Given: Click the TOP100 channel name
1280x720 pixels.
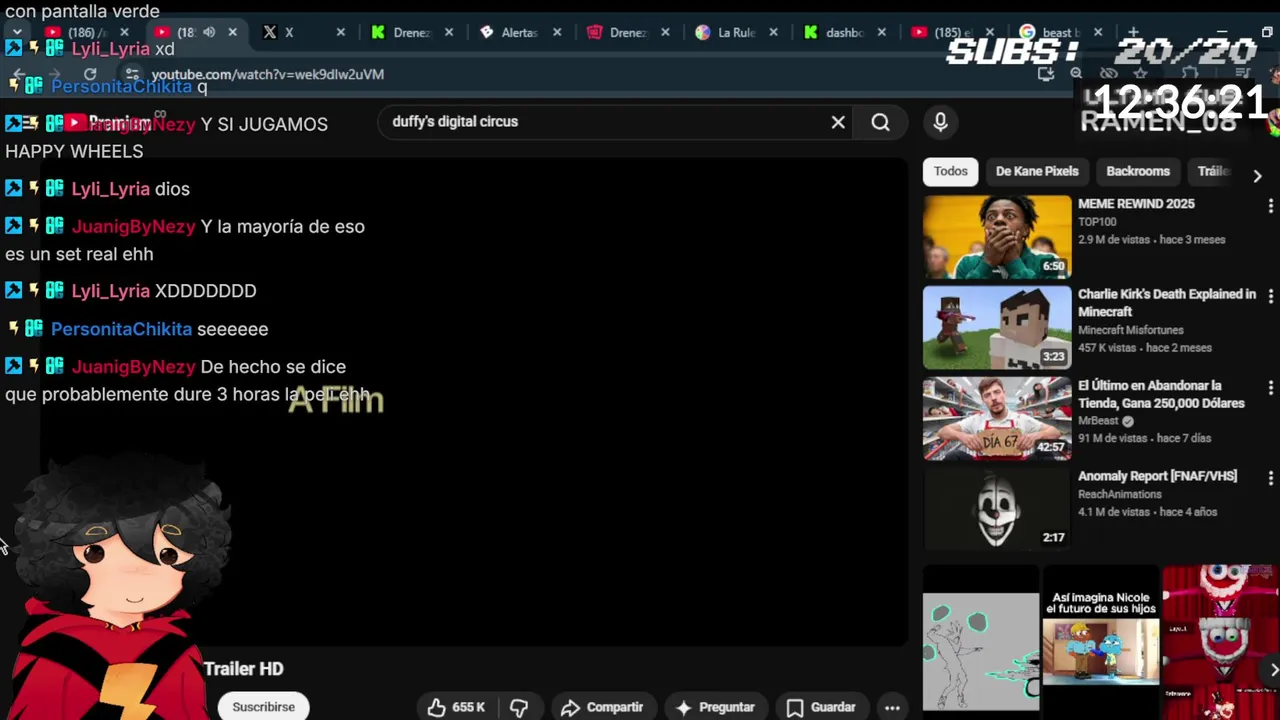Looking at the screenshot, I should [1097, 222].
